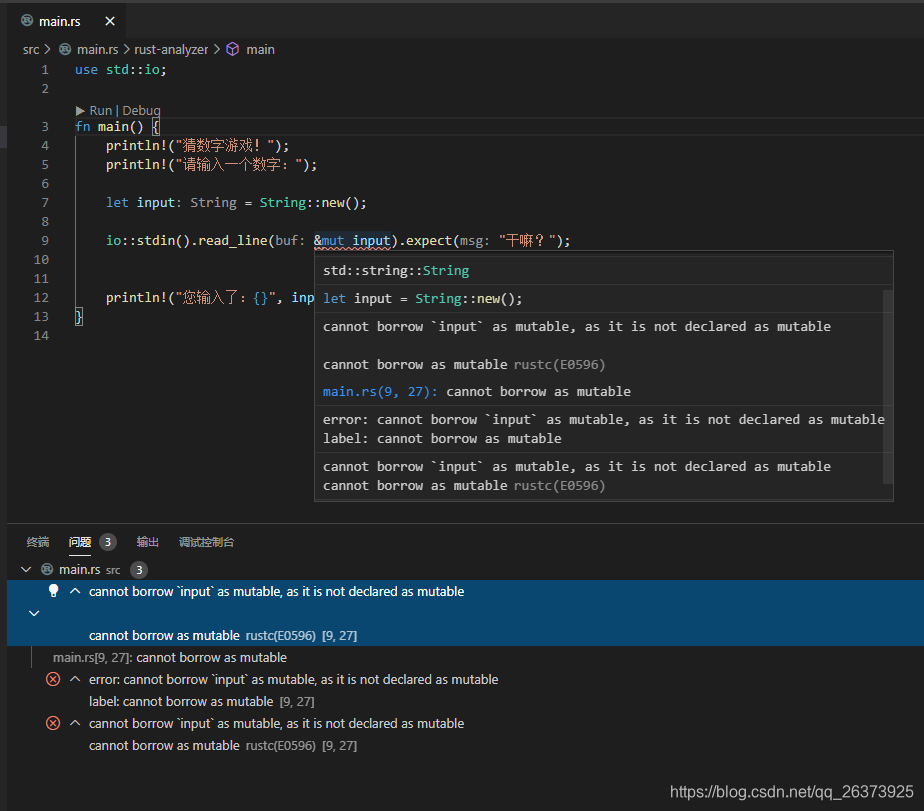
Task: Click error icon of 'error: cannot borrow' entry
Action: 53,679
